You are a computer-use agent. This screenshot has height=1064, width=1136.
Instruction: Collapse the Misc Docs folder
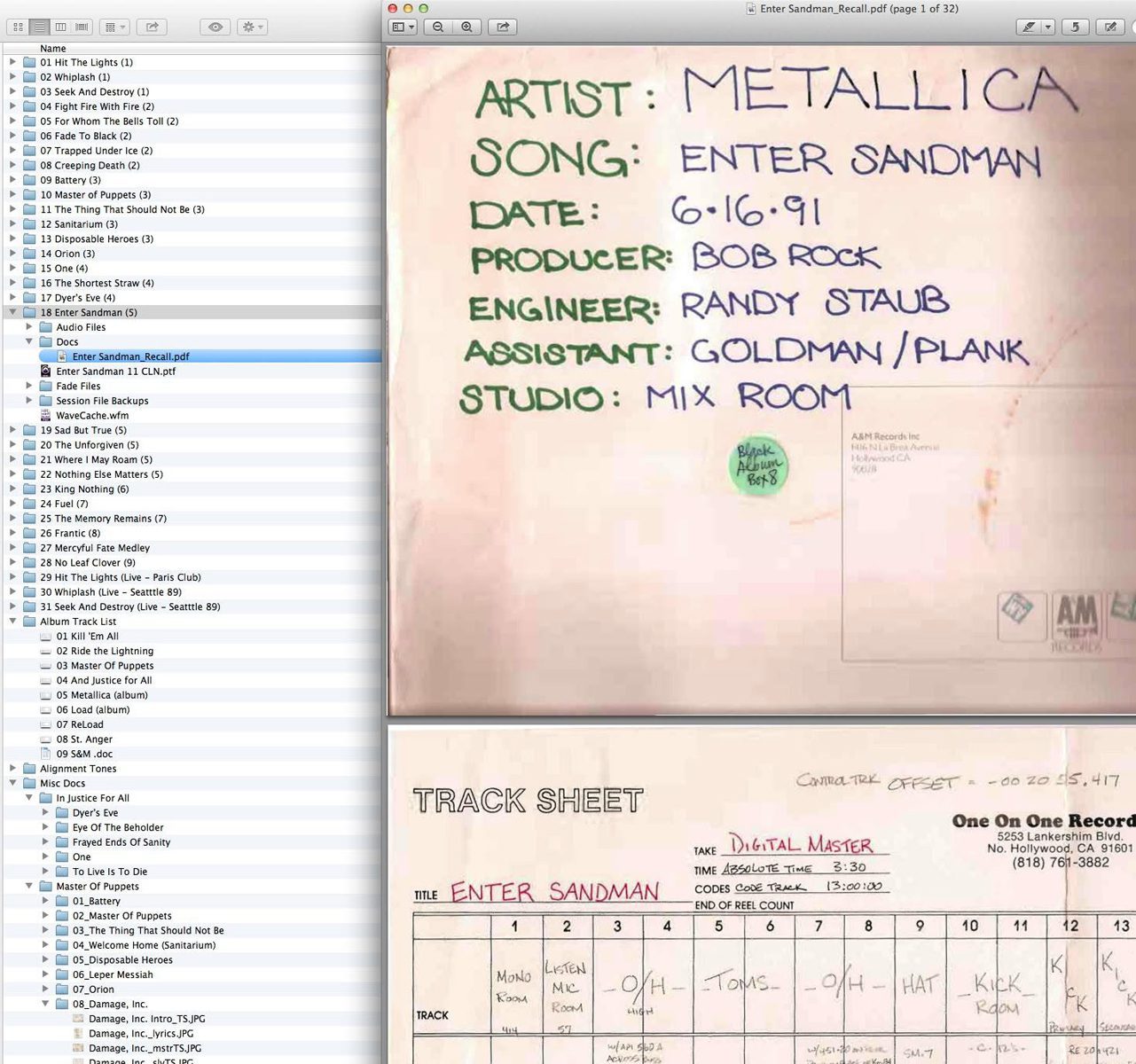coord(12,783)
